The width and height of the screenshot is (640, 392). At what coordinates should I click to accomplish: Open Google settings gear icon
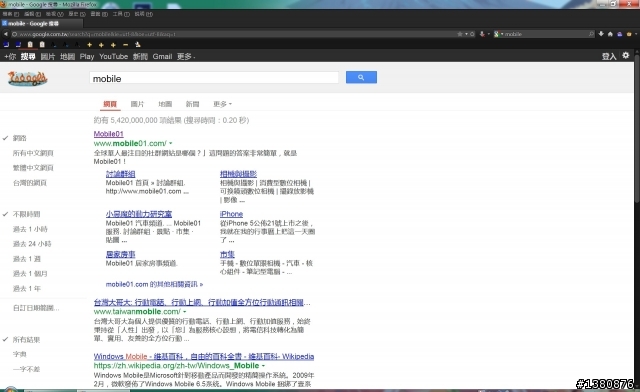pyautogui.click(x=626, y=56)
